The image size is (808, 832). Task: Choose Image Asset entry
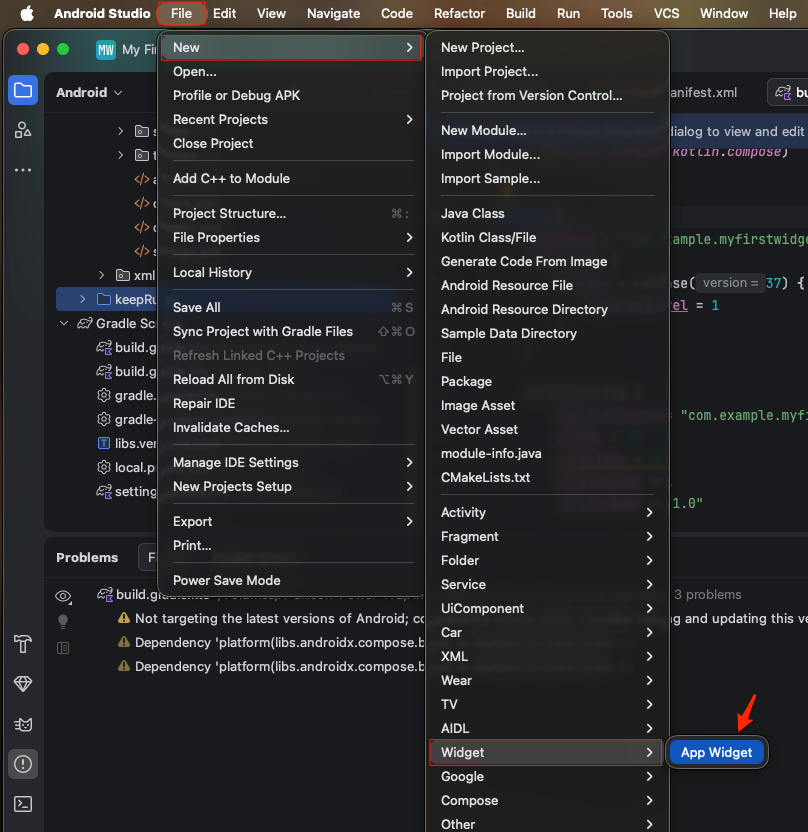pyautogui.click(x=546, y=405)
